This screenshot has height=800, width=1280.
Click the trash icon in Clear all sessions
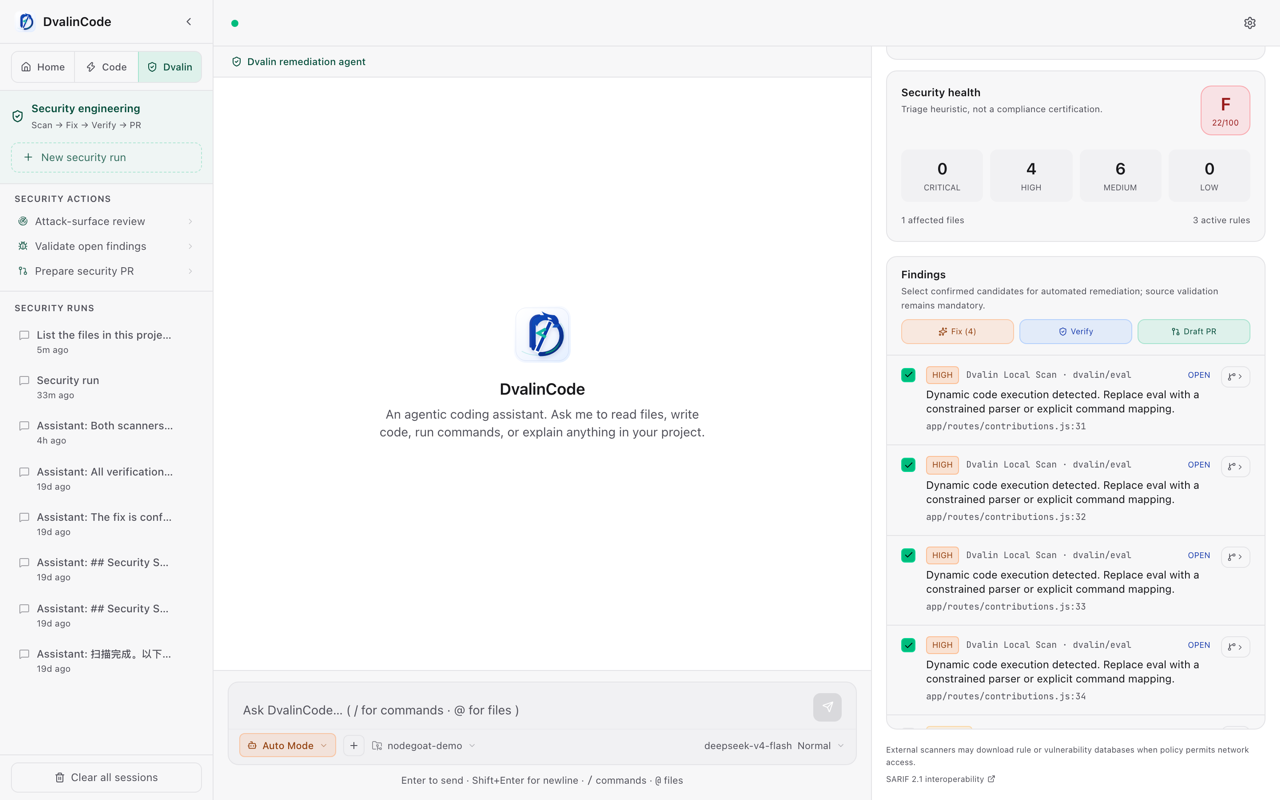(60, 778)
